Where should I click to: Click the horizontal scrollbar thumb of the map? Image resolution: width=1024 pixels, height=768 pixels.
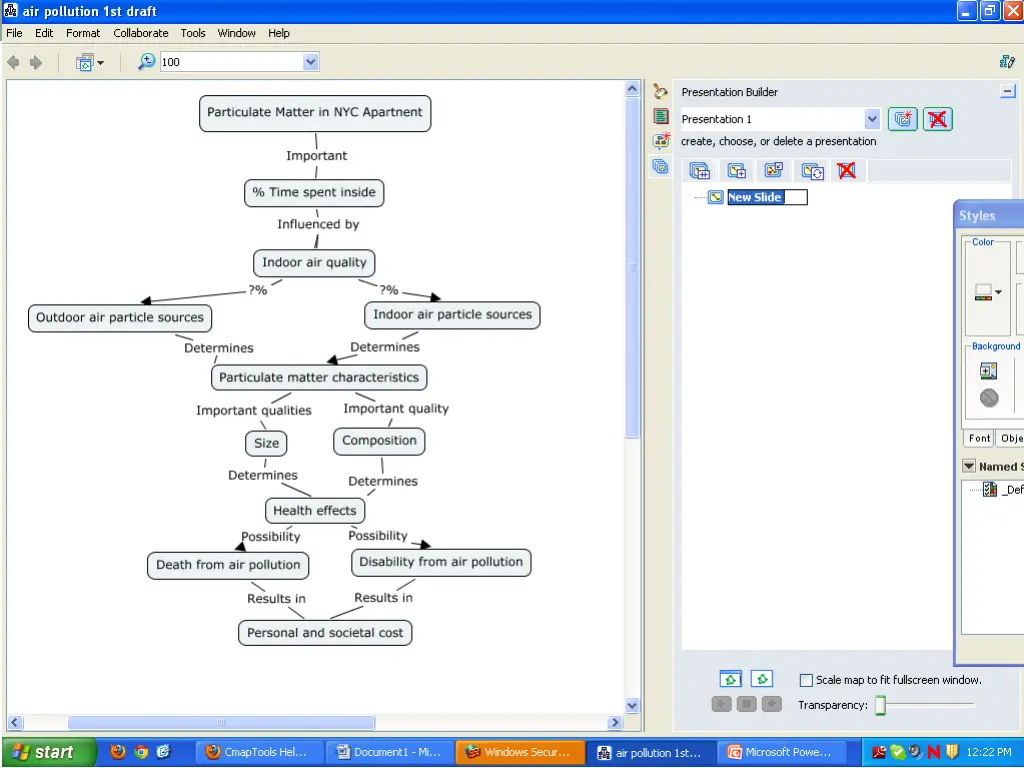click(x=221, y=722)
